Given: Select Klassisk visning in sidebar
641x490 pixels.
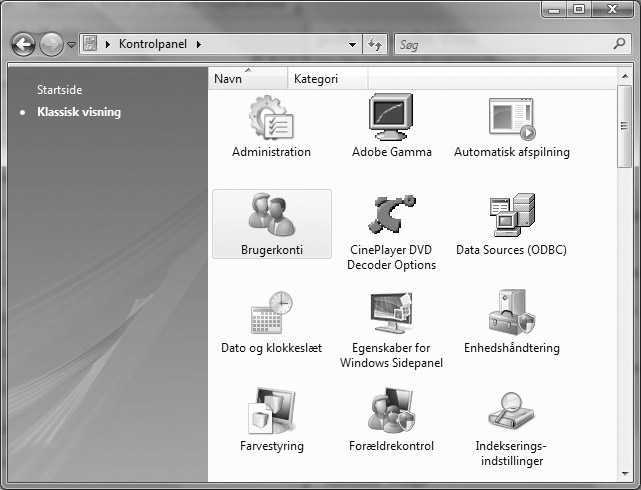Looking at the screenshot, I should tap(79, 112).
